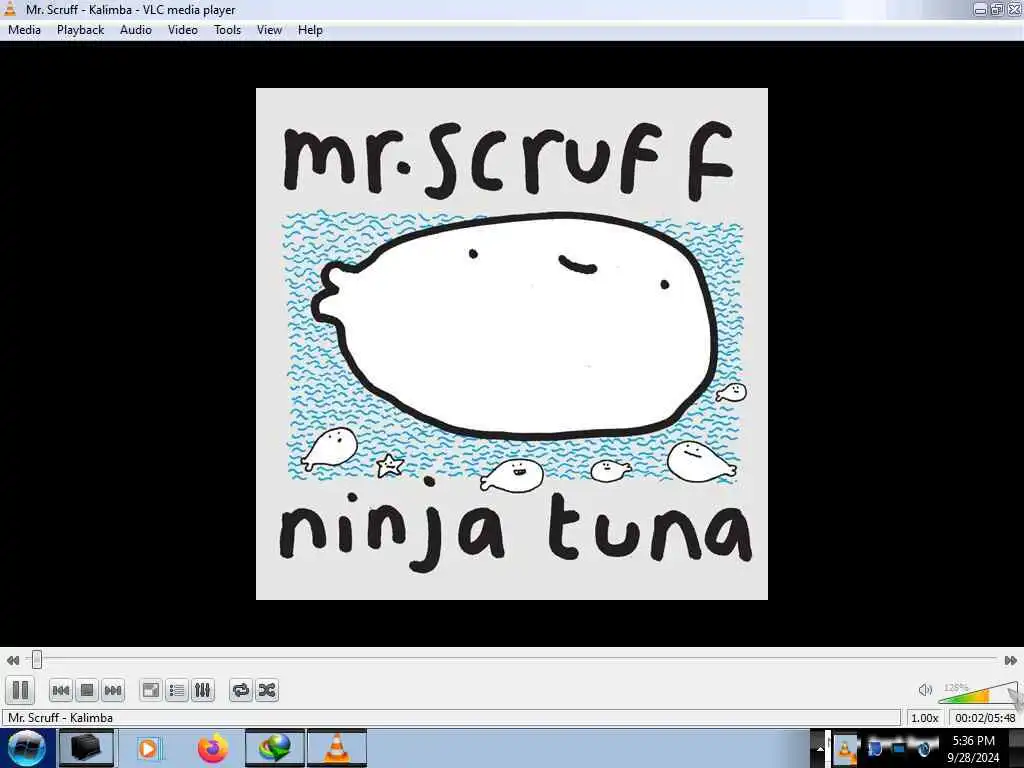Click the seek bar timeline
This screenshot has width=1024, height=768.
coord(511,658)
